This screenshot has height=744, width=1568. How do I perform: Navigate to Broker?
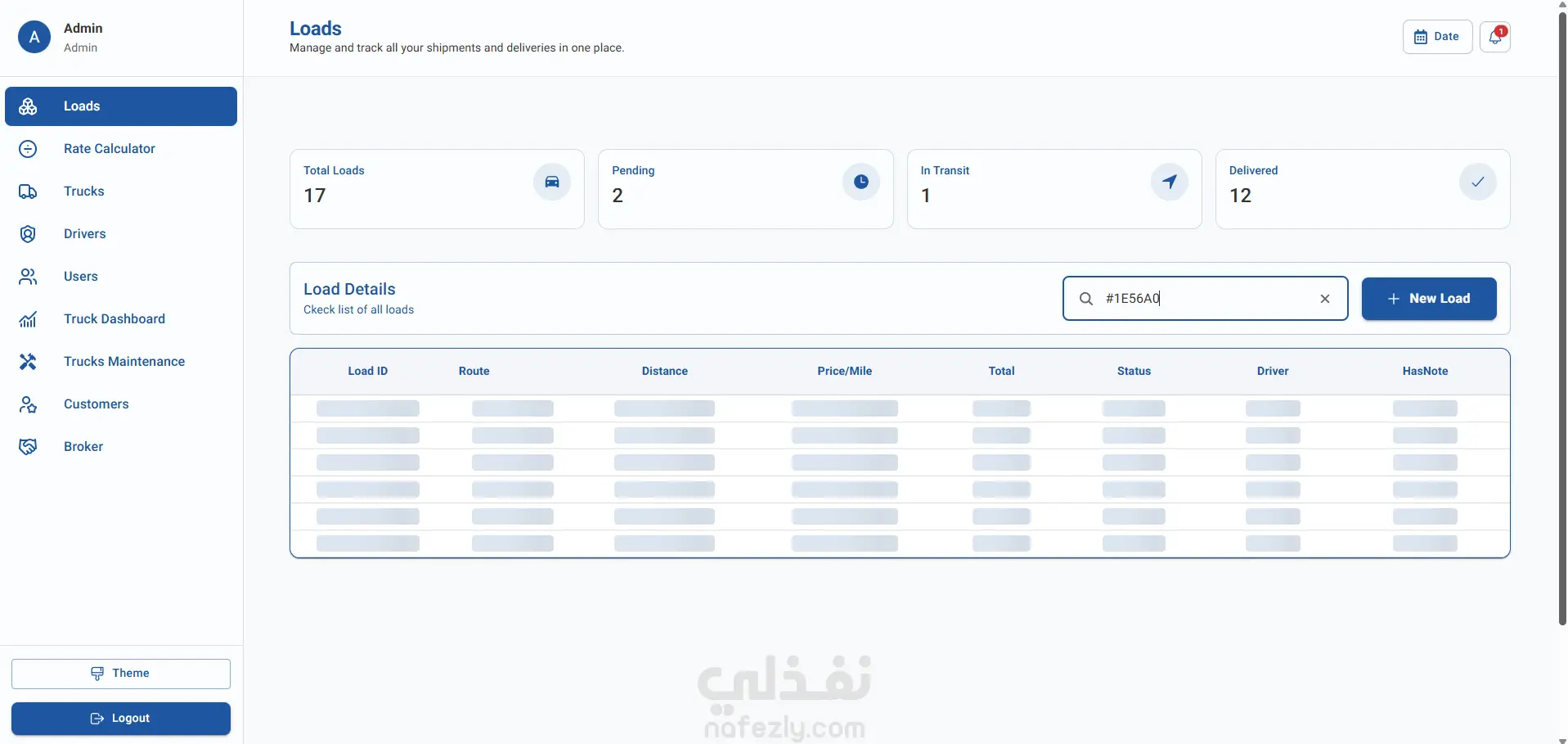click(121, 447)
